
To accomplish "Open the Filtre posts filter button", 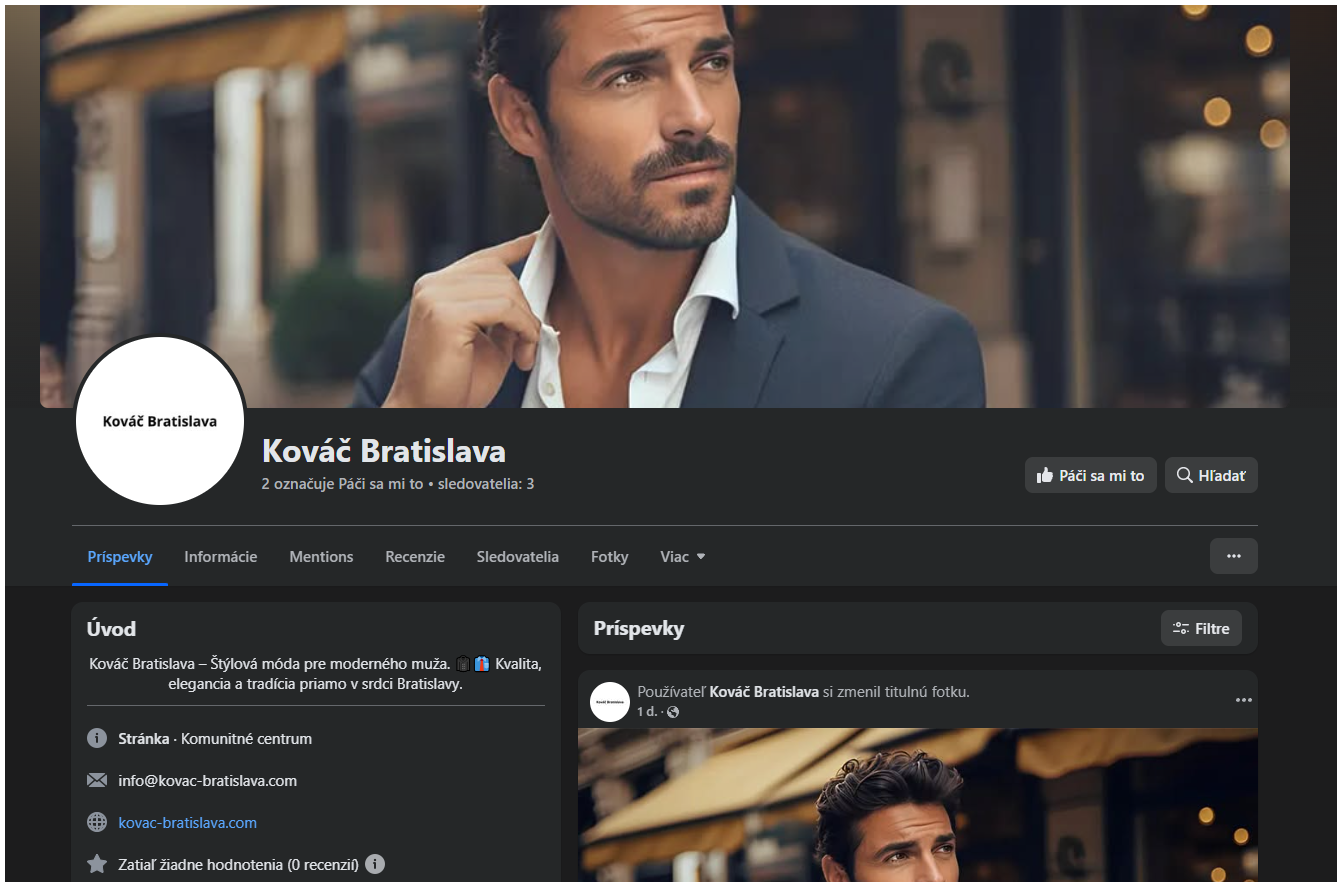I will coord(1201,629).
